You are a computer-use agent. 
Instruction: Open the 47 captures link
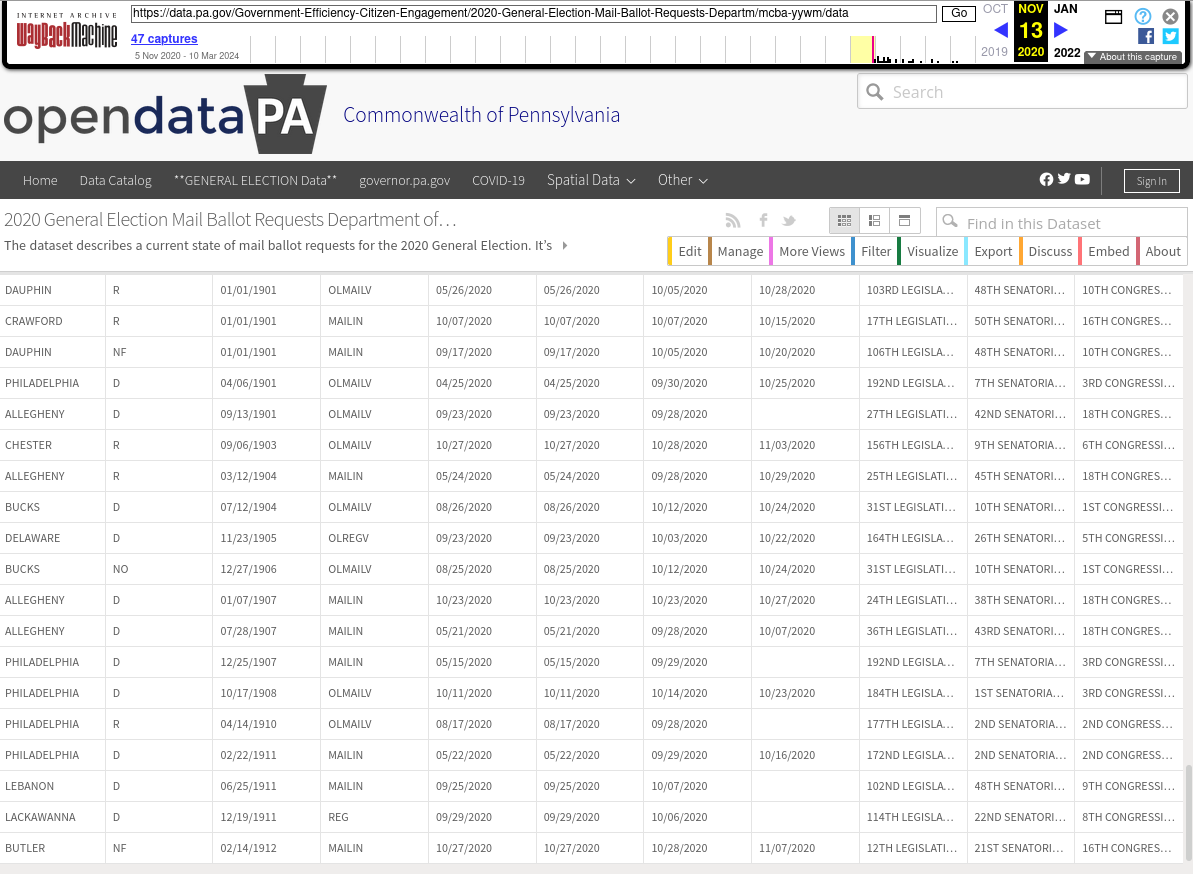[164, 38]
